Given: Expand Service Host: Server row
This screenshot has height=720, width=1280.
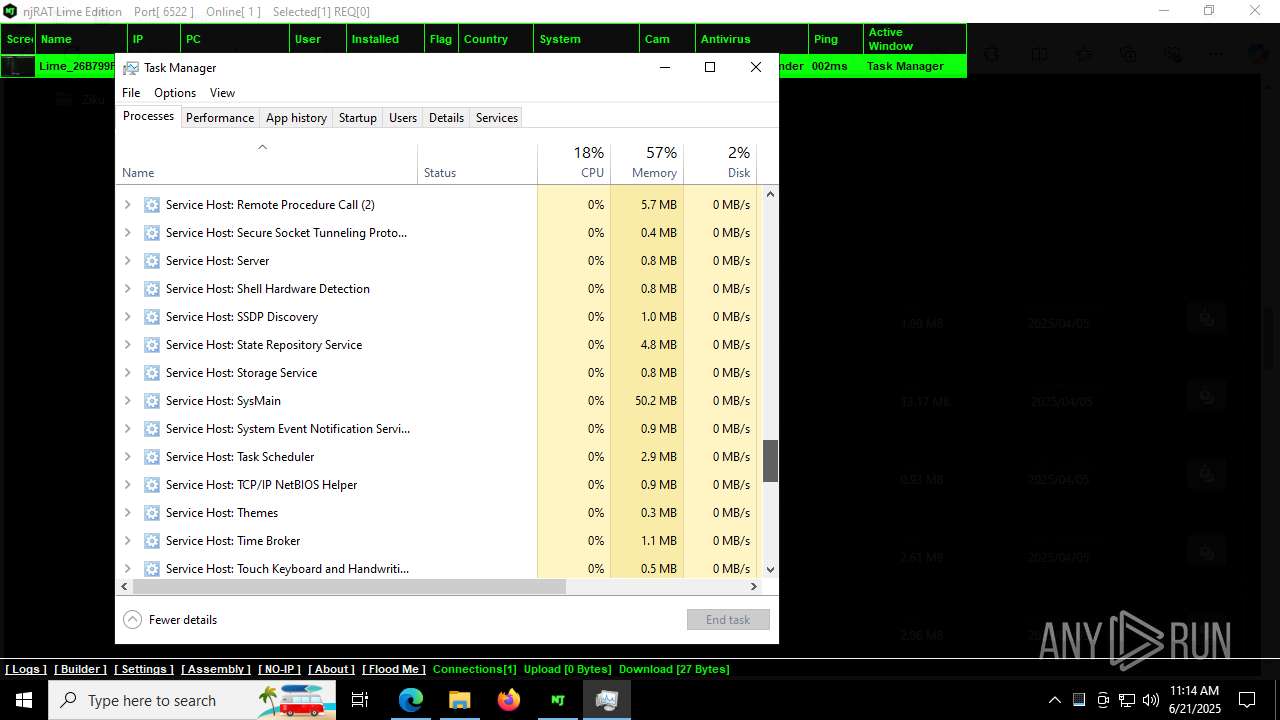Looking at the screenshot, I should coord(127,261).
